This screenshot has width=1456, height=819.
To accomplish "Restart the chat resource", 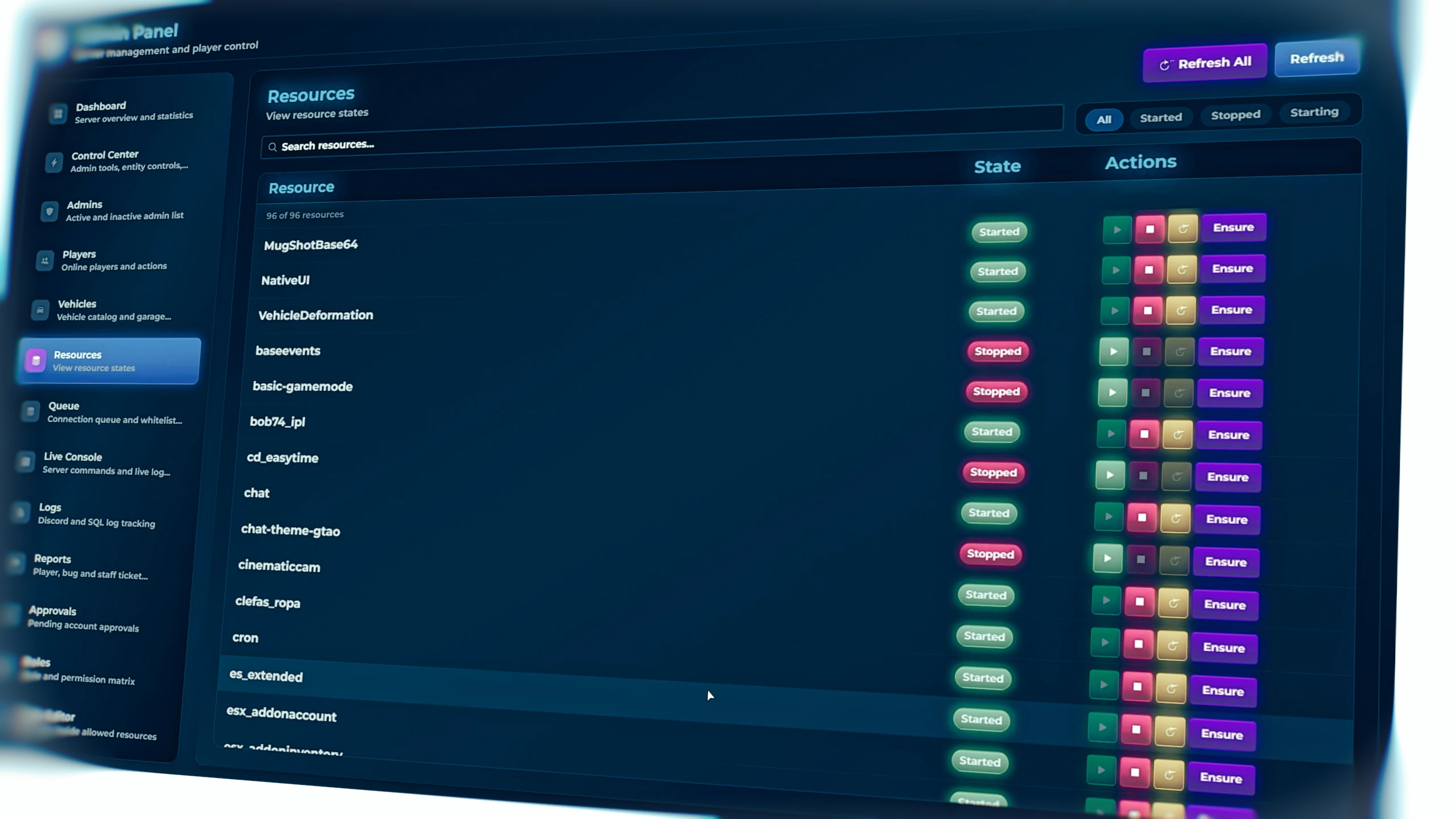I will click(x=1175, y=519).
